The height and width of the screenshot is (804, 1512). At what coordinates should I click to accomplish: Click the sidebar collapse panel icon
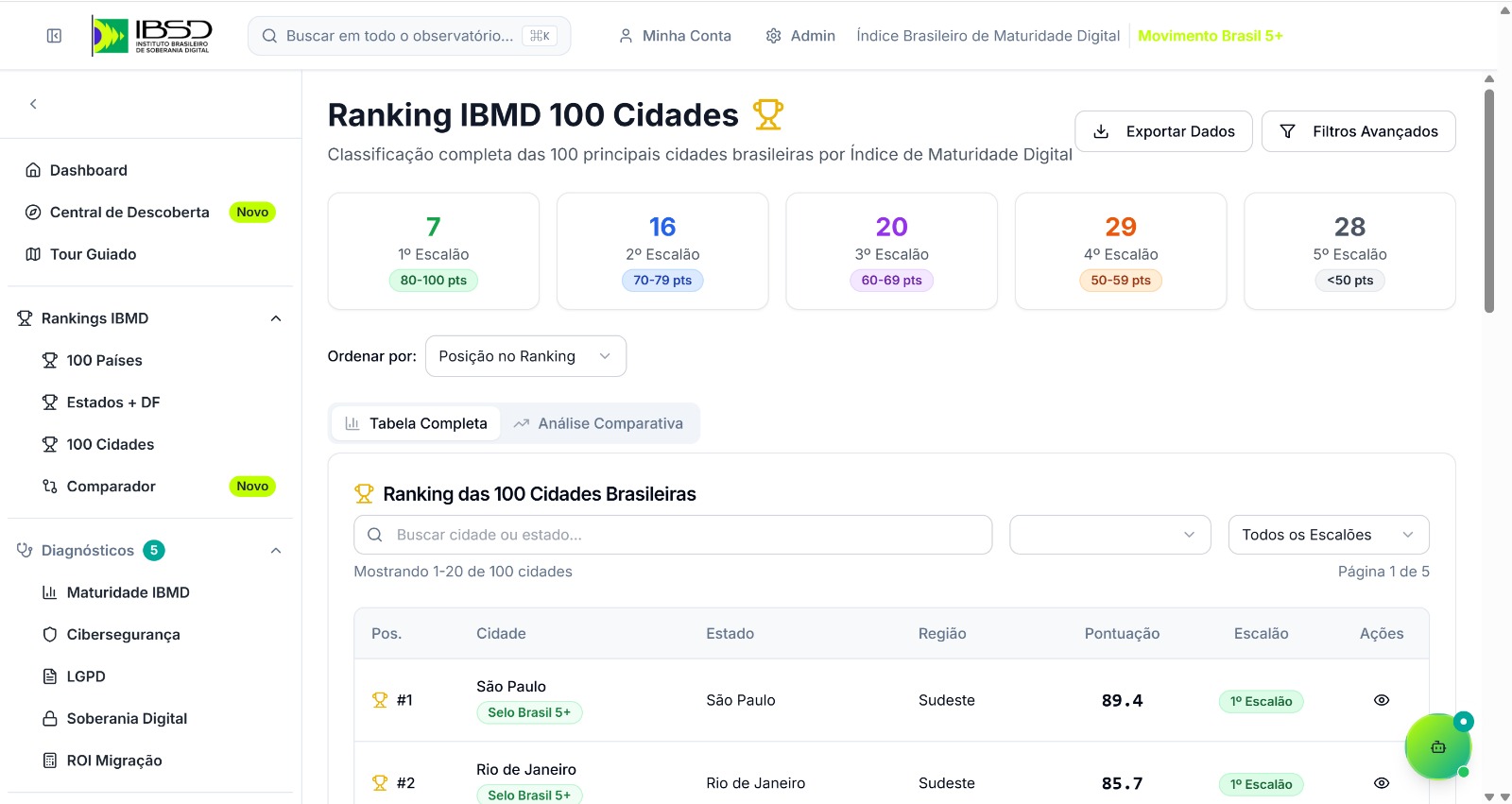(x=54, y=36)
